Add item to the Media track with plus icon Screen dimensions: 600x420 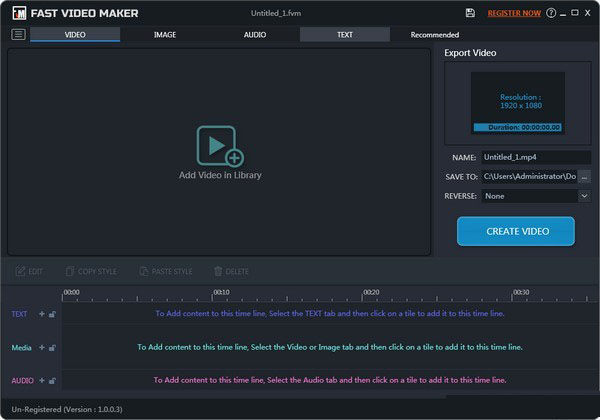pos(42,347)
